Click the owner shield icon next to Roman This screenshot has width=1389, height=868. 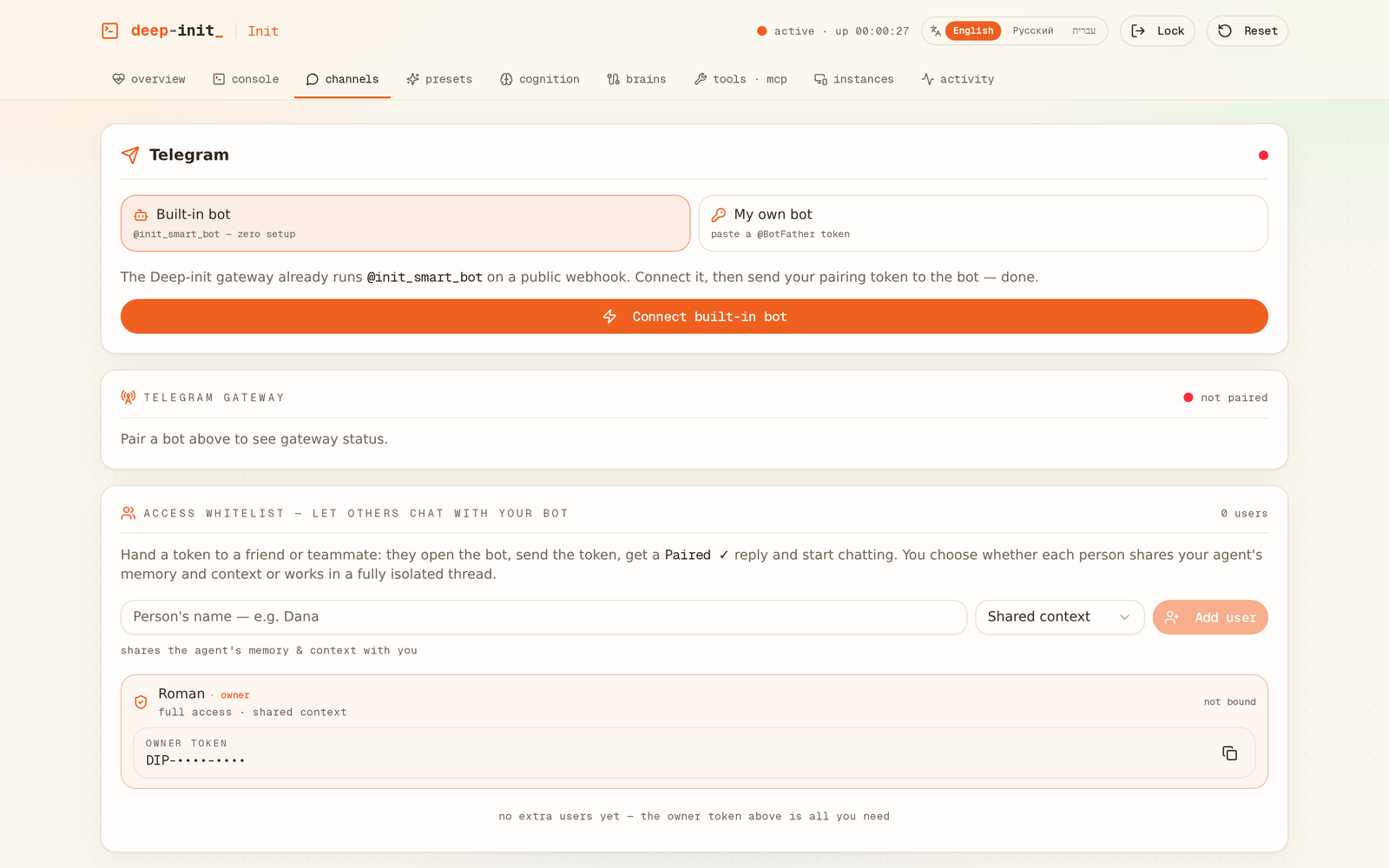pos(141,702)
